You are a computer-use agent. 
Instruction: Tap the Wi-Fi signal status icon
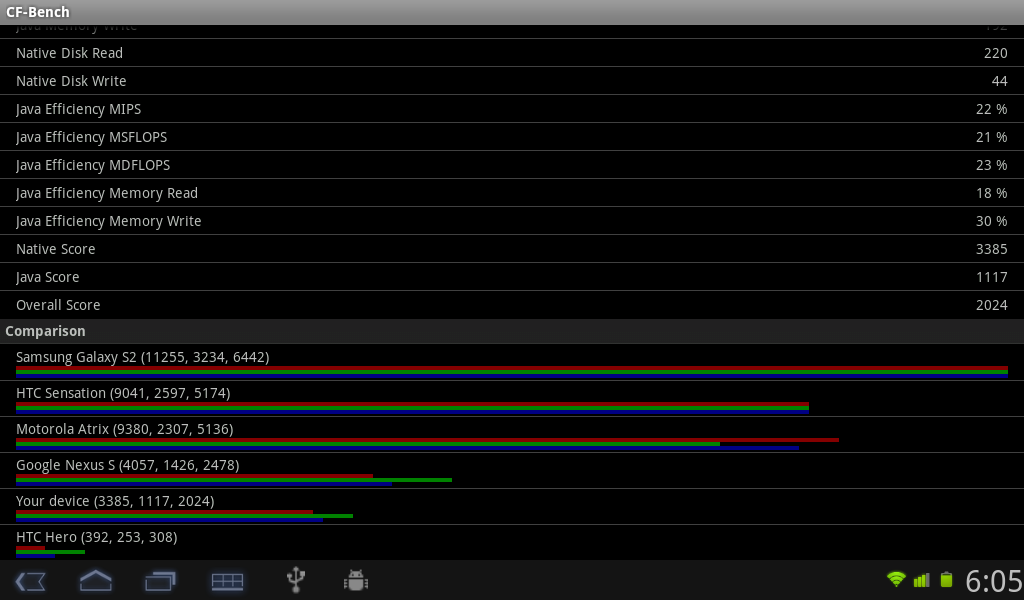point(896,579)
